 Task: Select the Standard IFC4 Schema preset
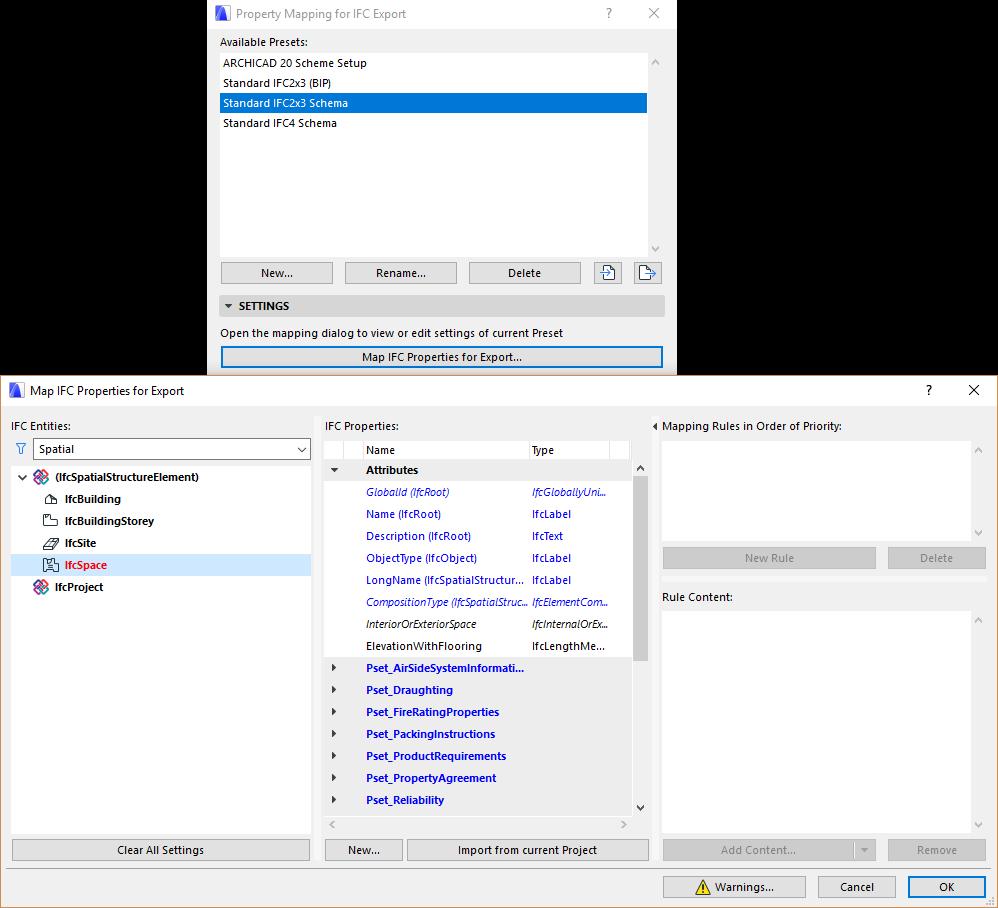pos(433,123)
